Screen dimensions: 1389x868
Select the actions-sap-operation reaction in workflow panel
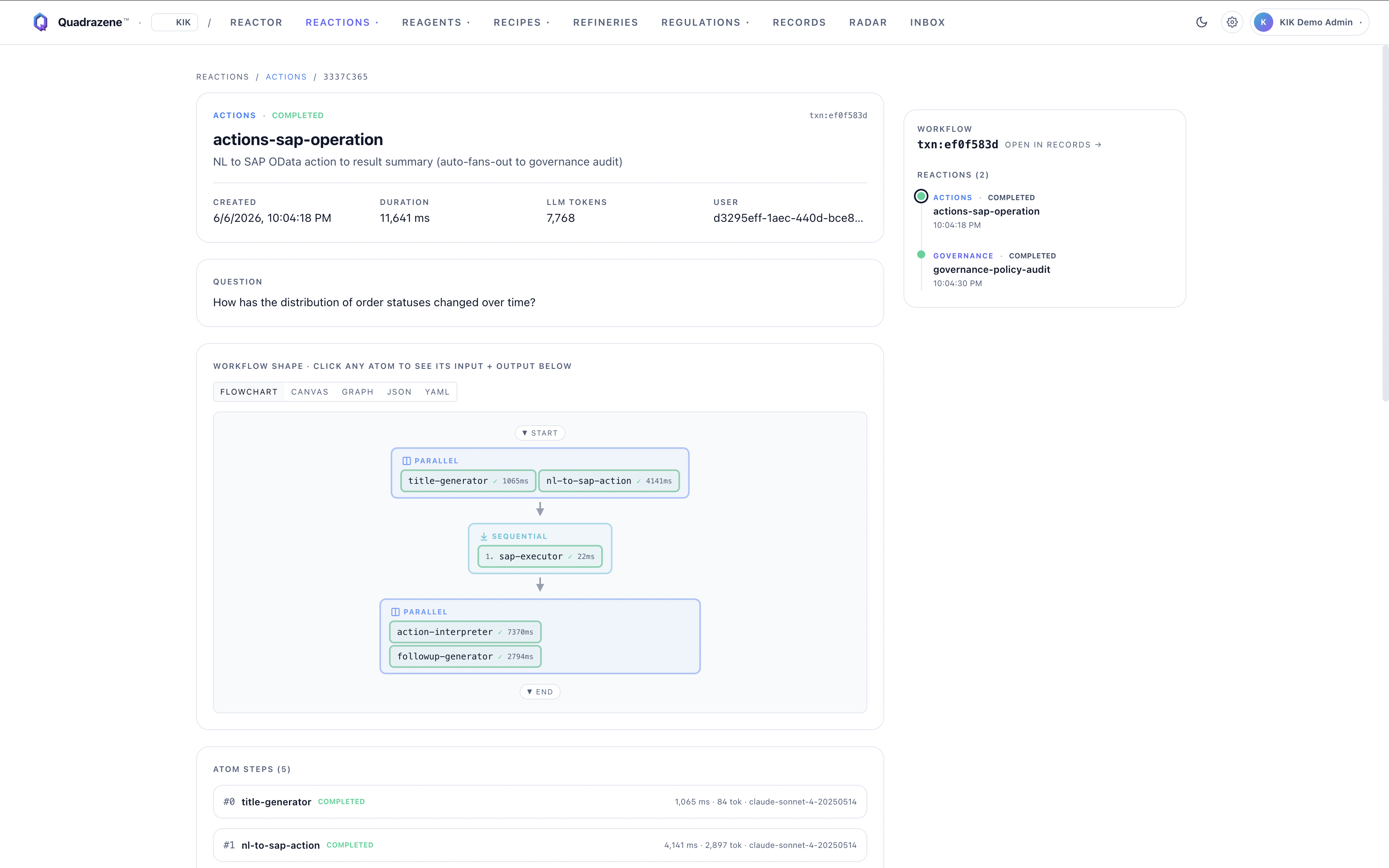pos(986,211)
